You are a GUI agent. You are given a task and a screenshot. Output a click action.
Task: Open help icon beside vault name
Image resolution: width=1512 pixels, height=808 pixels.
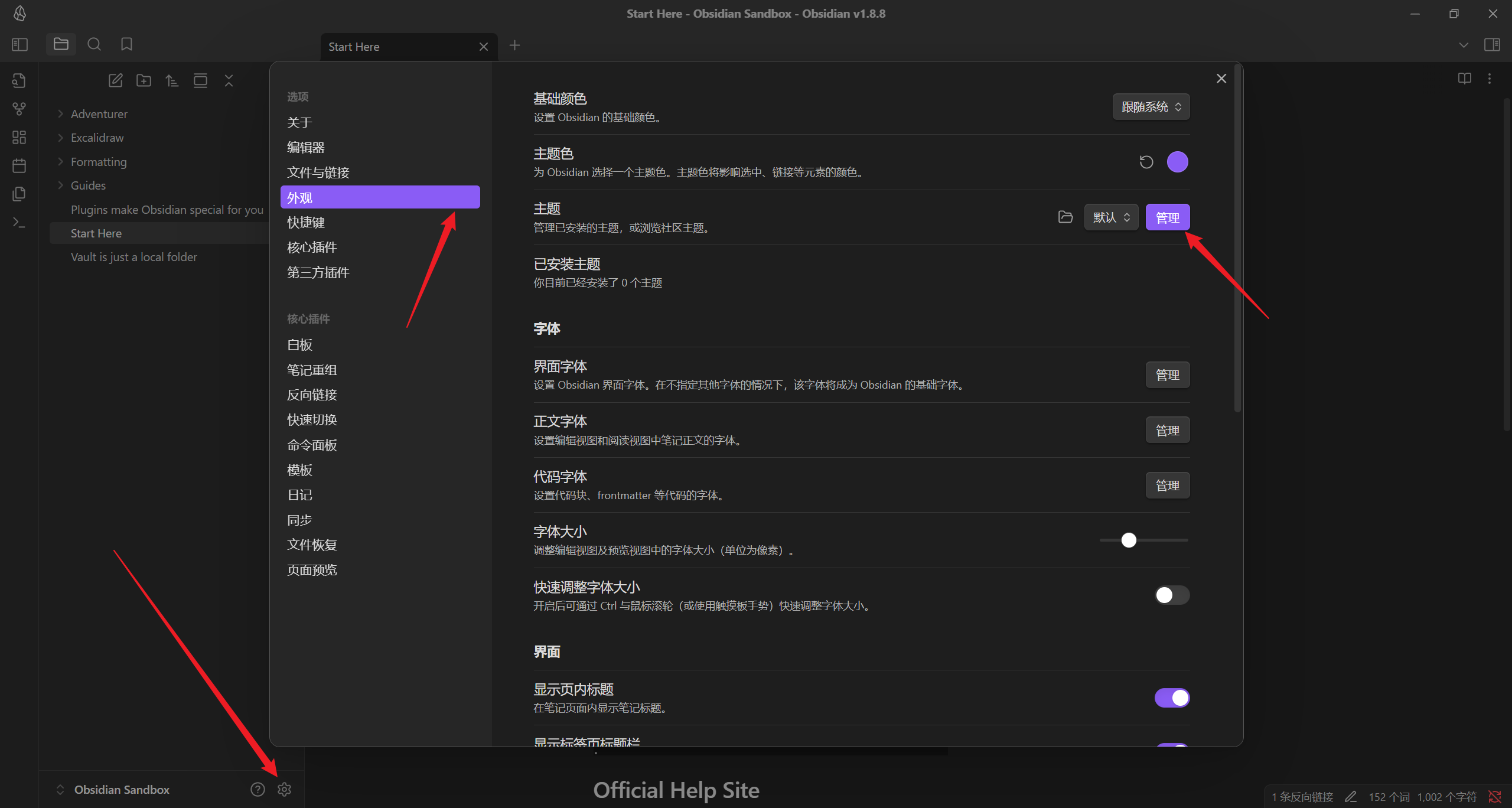click(258, 790)
